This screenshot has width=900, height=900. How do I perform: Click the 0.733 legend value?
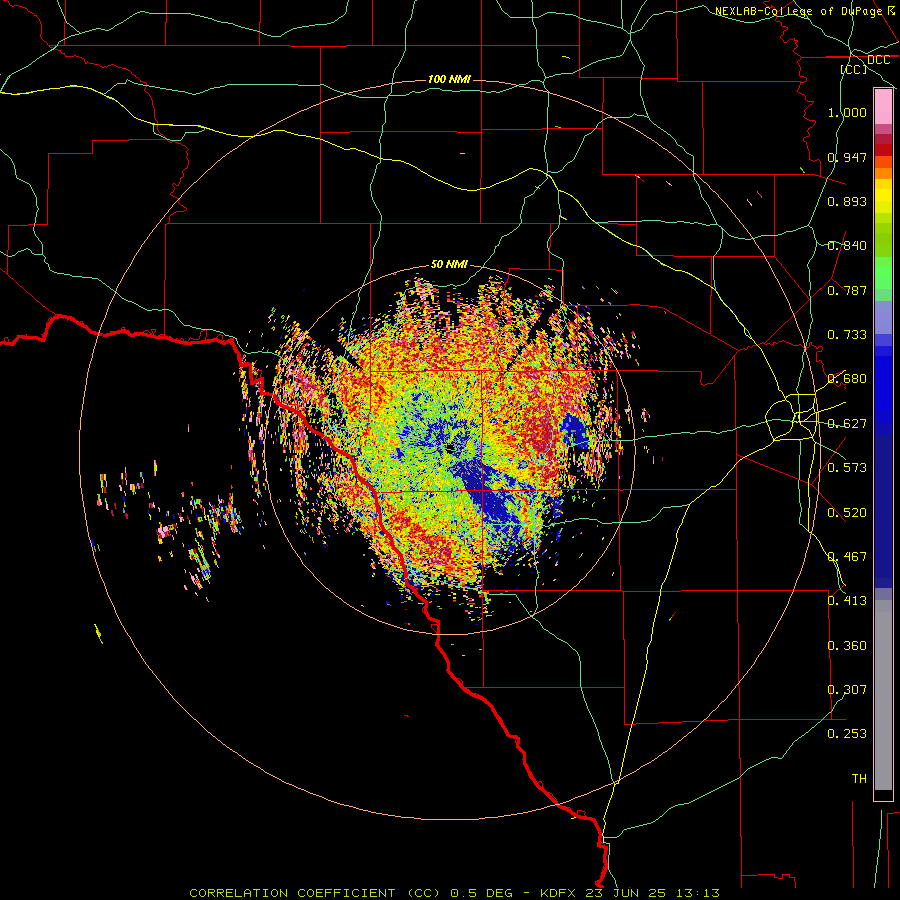[x=847, y=335]
